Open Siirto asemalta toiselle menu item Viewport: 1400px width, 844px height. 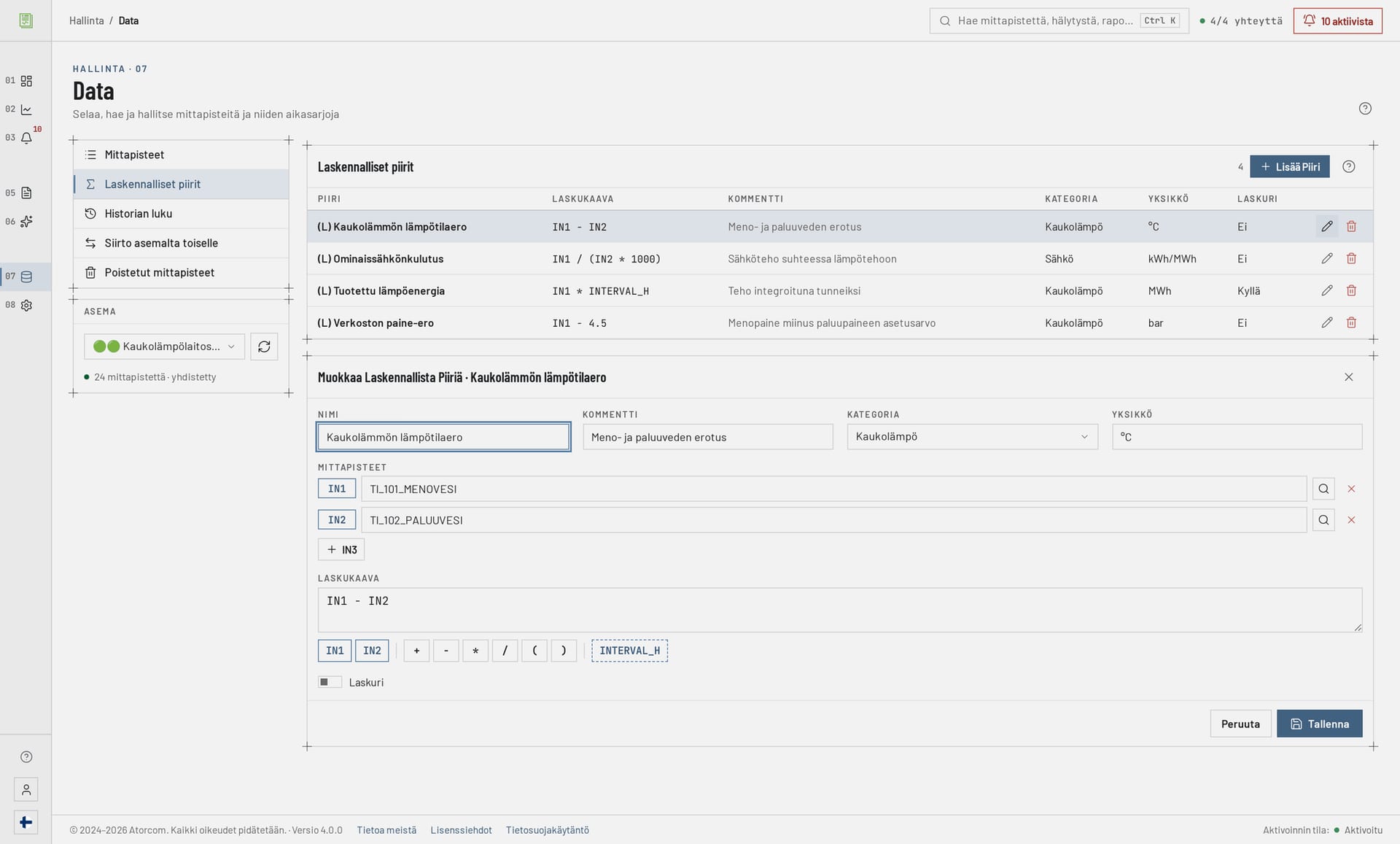[181, 243]
